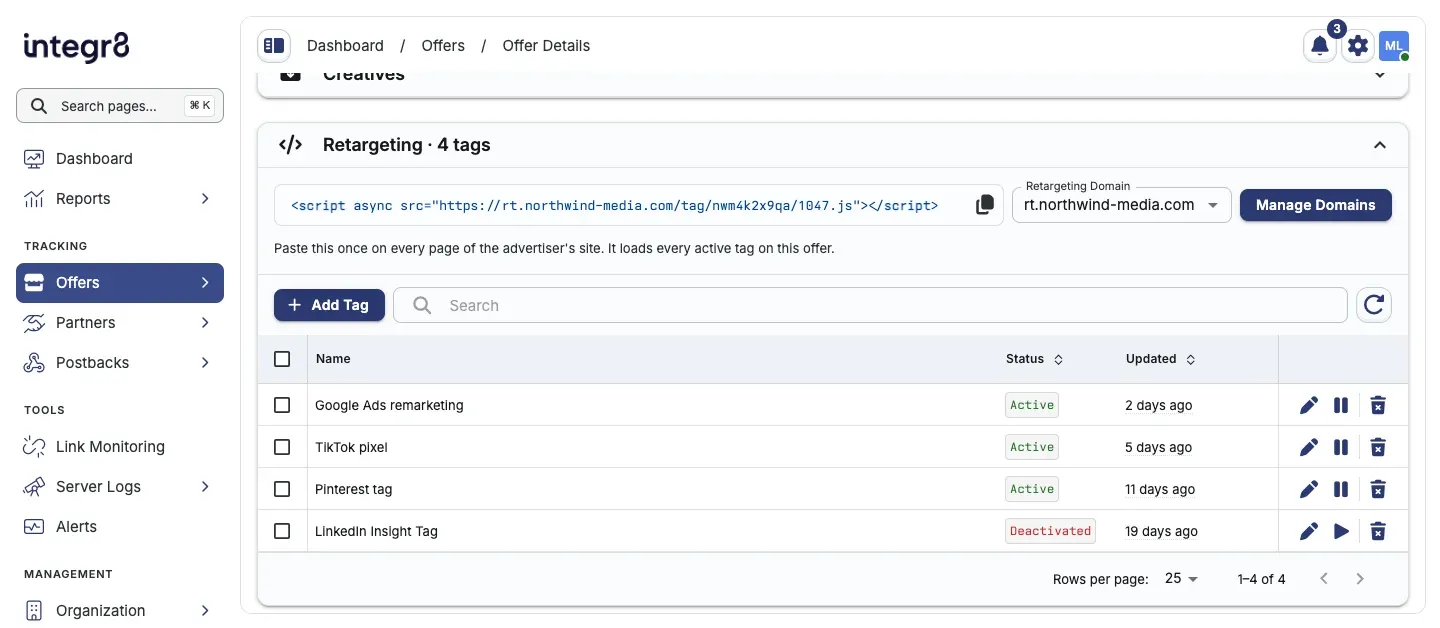Open Link Monitoring in the sidebar
This screenshot has width=1440, height=628.
click(120, 446)
